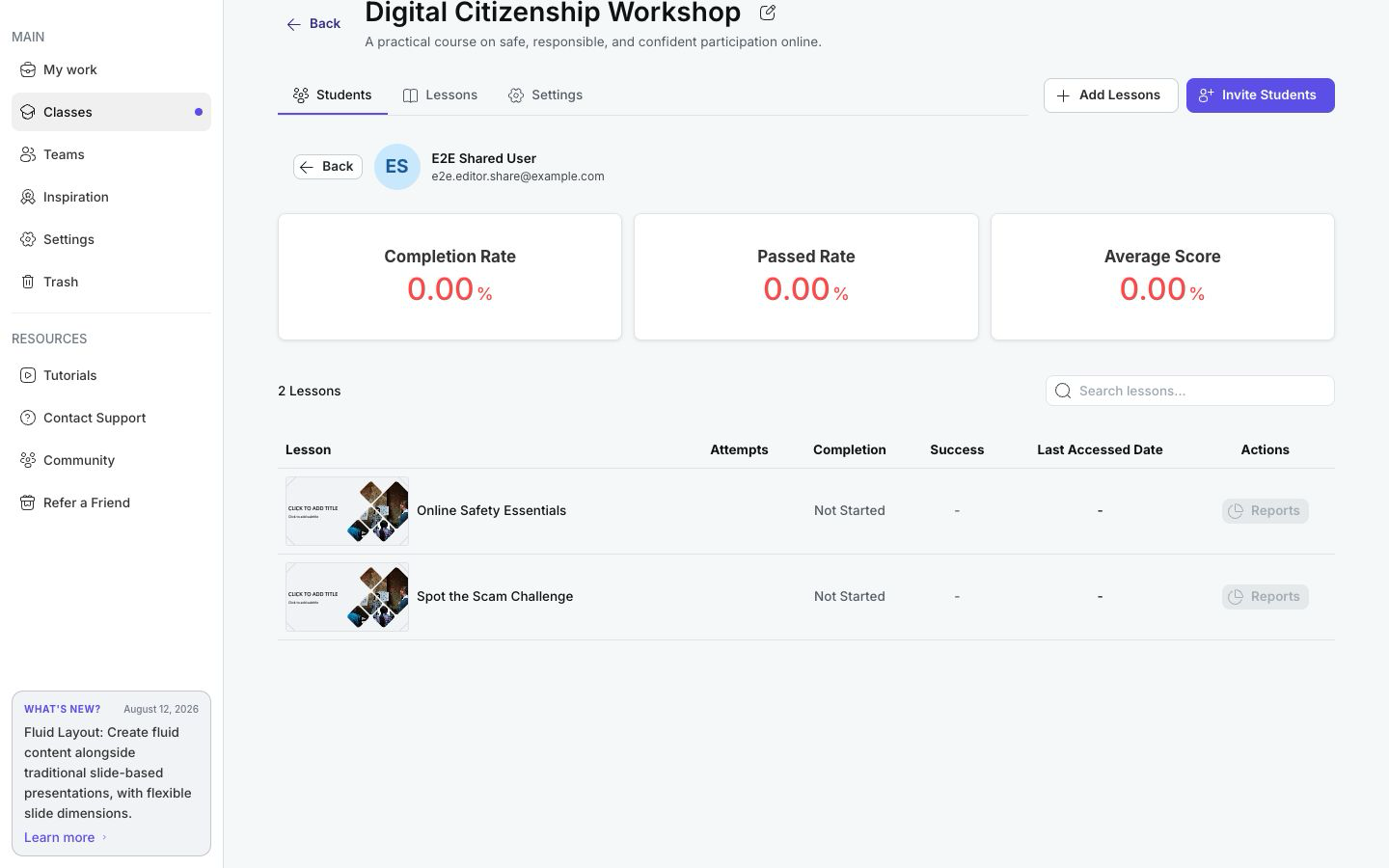
Task: Open the Online Safety Essentials lesson thumbnail
Action: point(347,511)
